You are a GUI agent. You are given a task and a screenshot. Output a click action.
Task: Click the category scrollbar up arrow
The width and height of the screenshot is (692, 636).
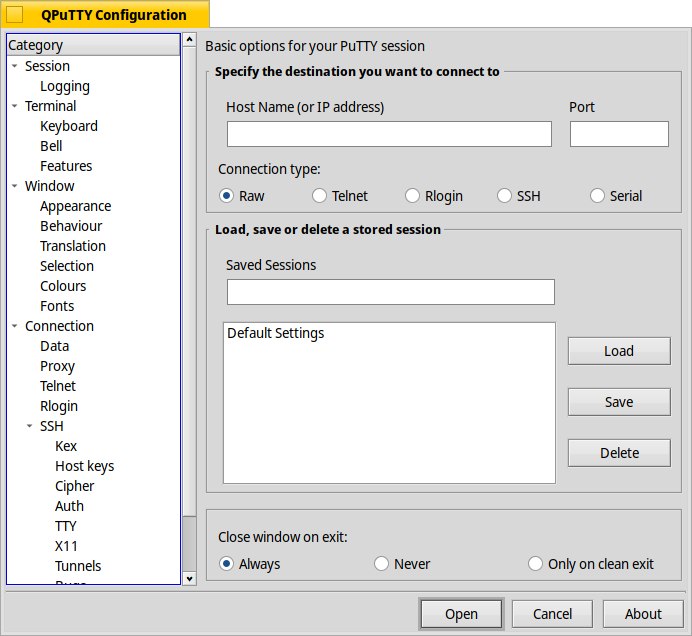189,40
